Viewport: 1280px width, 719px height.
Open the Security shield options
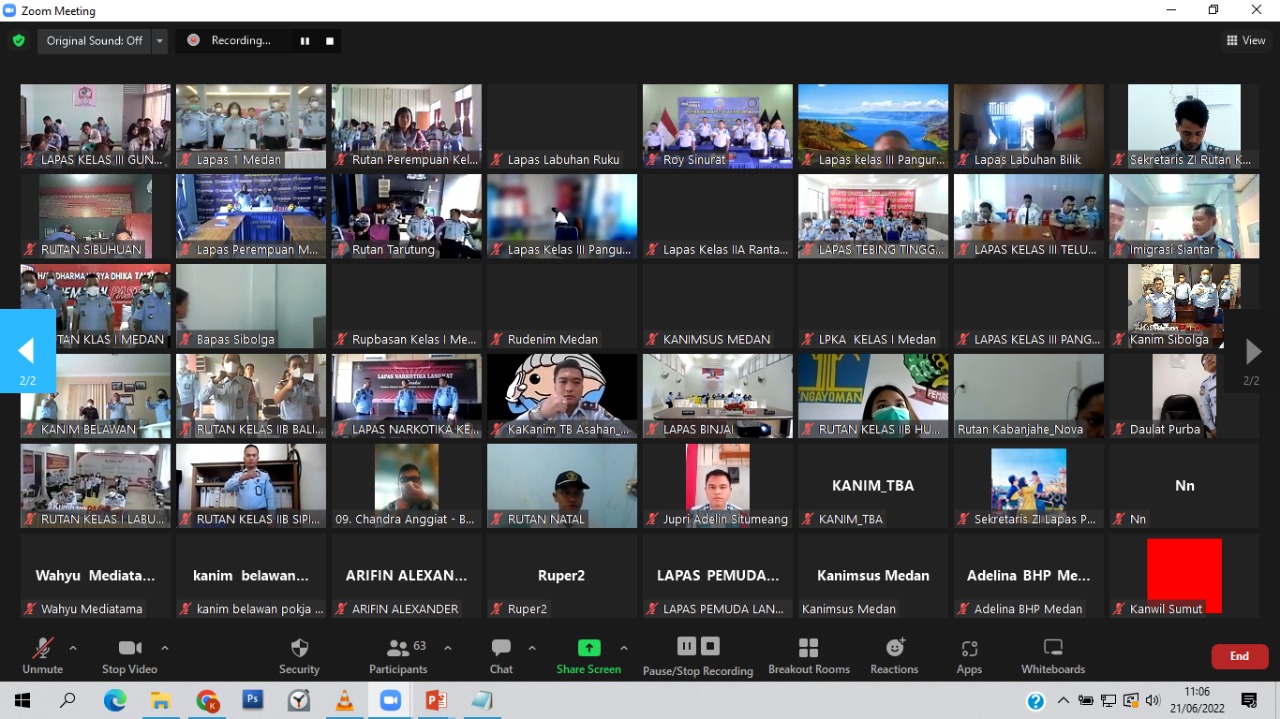click(299, 655)
